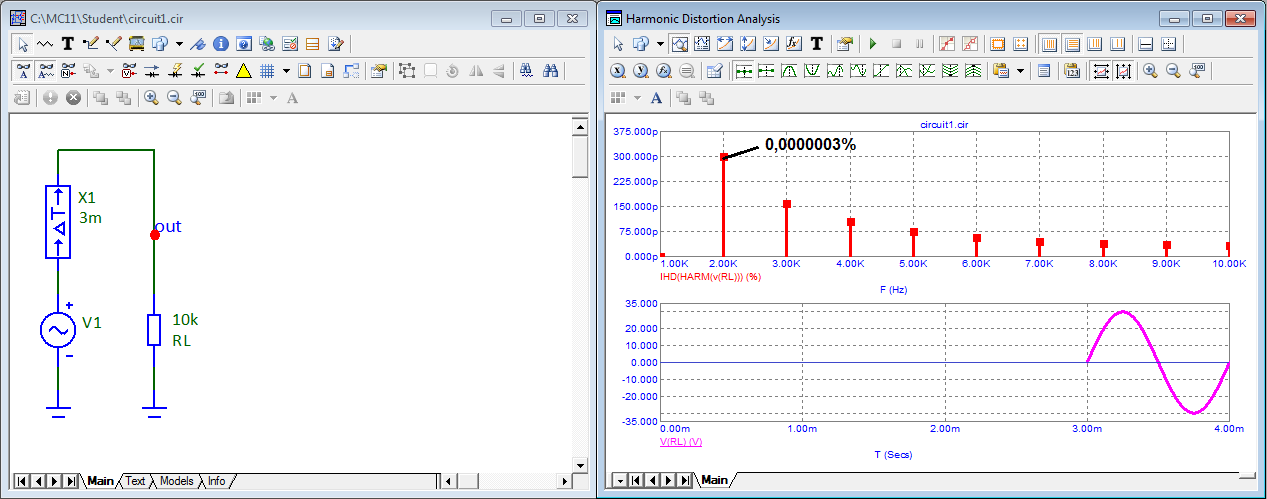Toggle Attribute Text display in schematic toolbar
The height and width of the screenshot is (499, 1267).
[x=46, y=71]
